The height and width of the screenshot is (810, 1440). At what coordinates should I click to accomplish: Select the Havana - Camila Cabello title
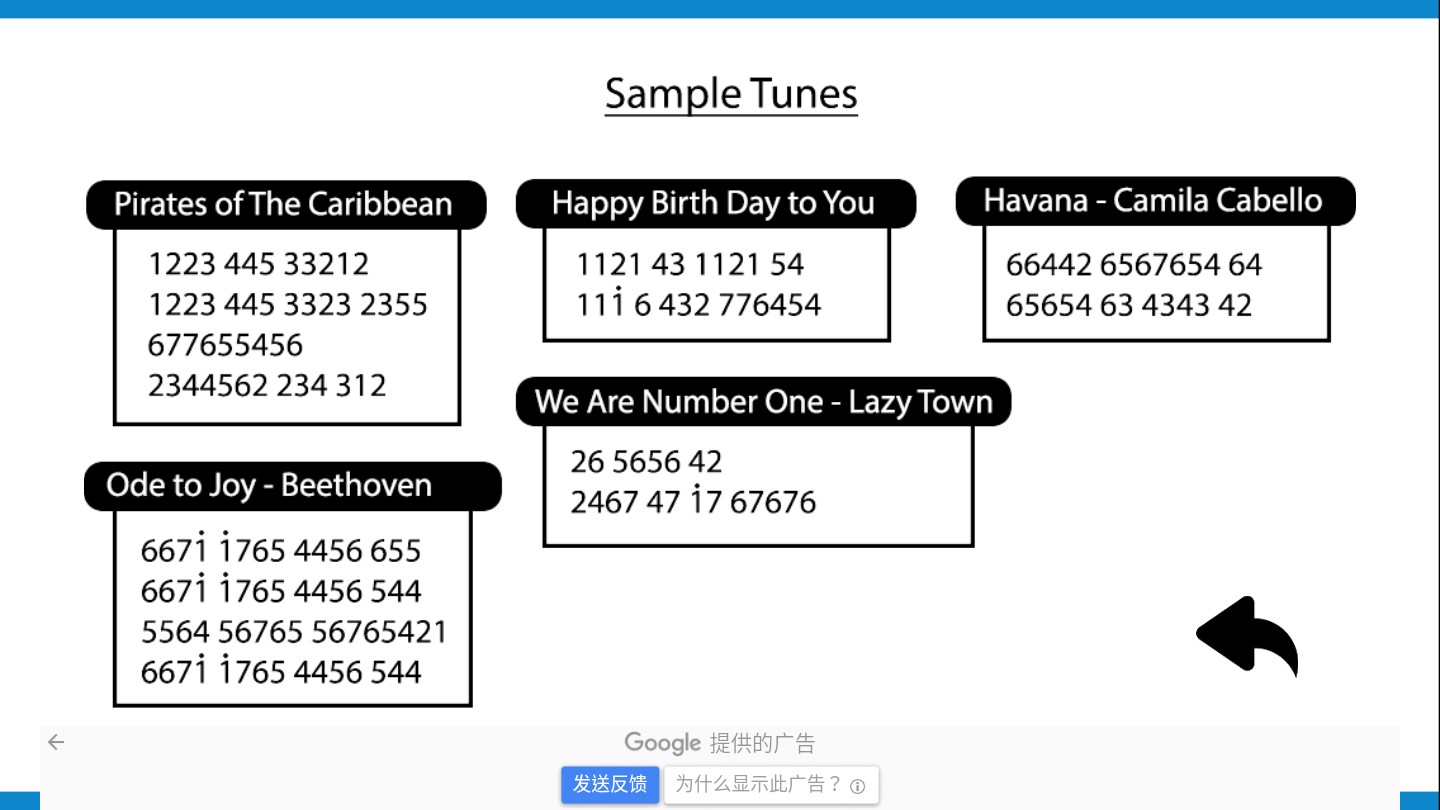coord(1155,201)
